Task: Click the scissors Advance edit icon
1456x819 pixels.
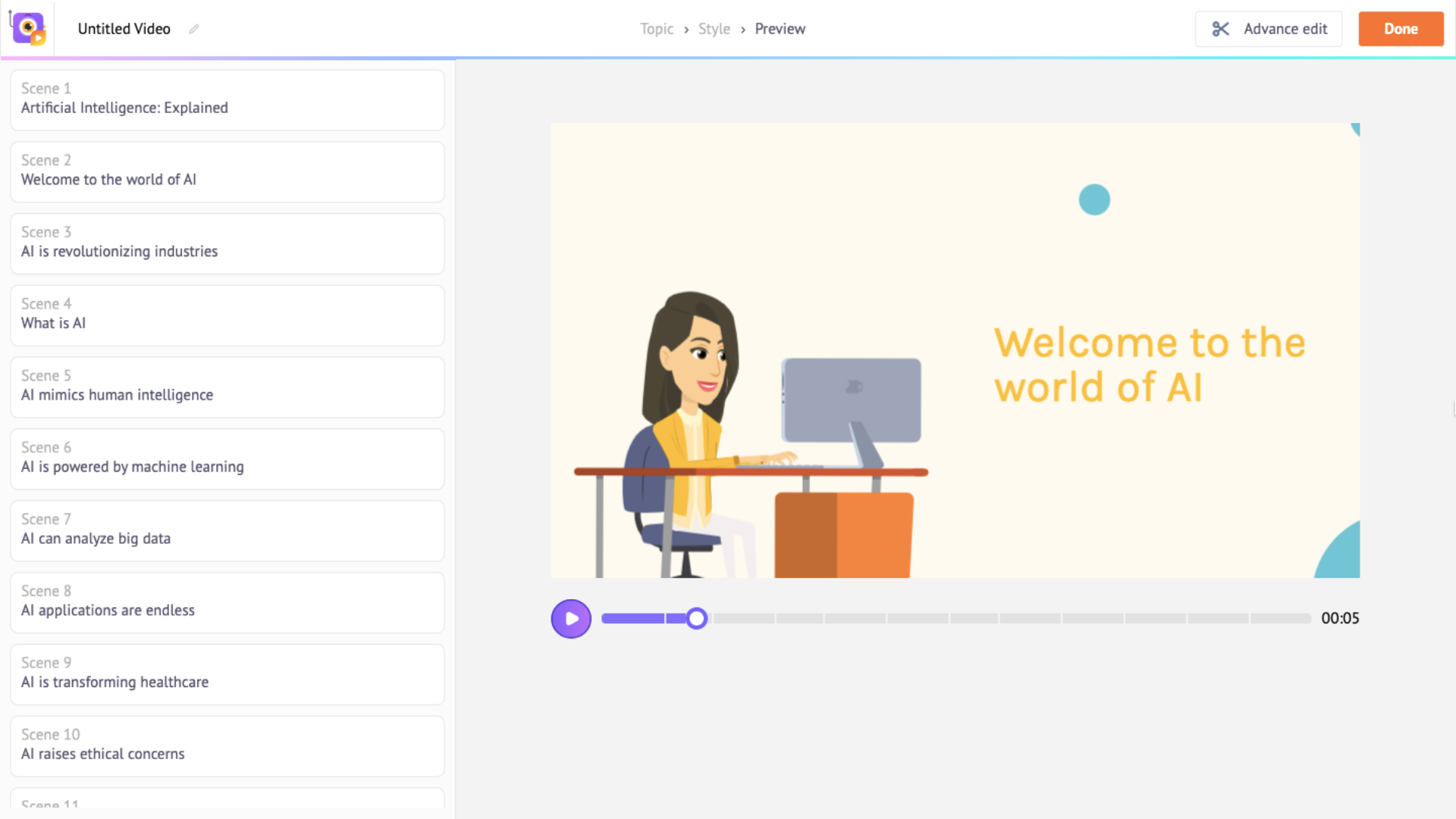Action: point(1220,29)
